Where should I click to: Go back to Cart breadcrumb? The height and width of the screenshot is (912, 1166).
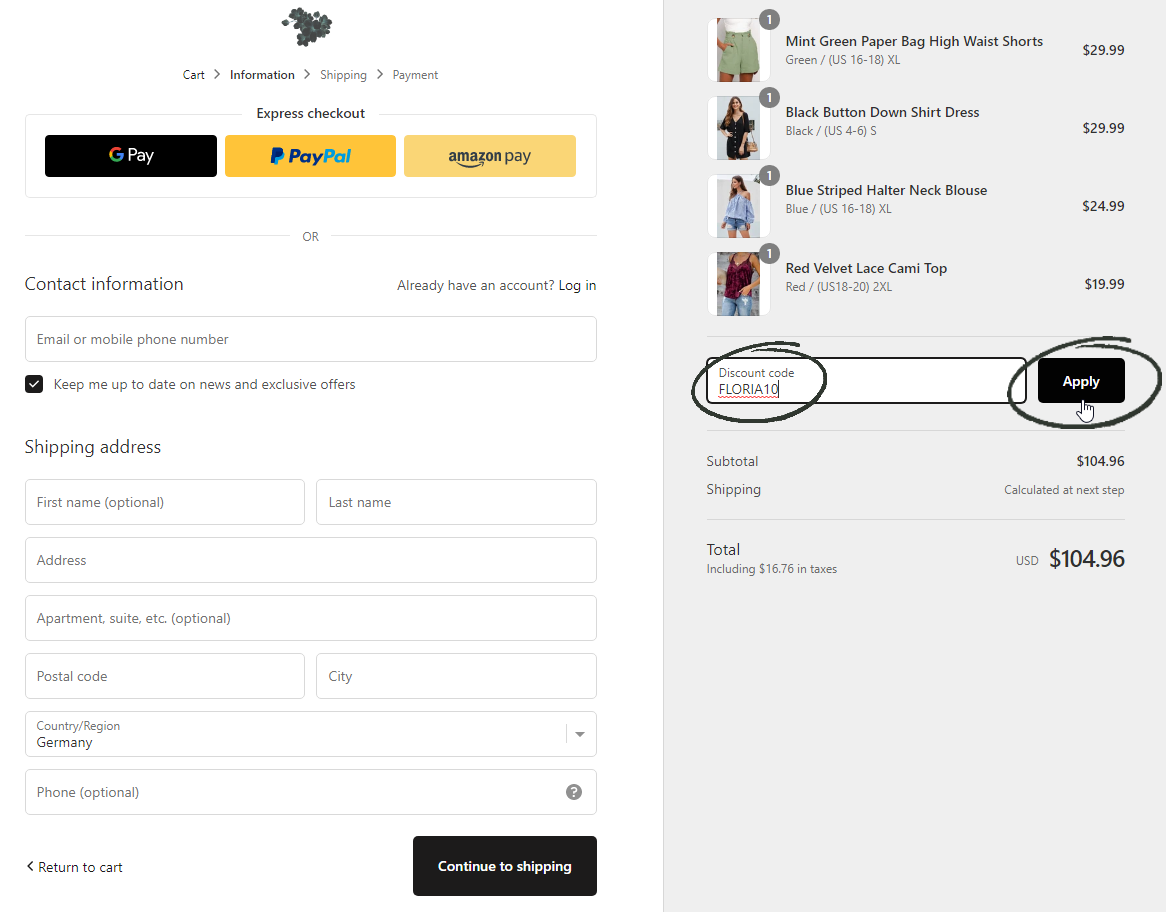193,75
